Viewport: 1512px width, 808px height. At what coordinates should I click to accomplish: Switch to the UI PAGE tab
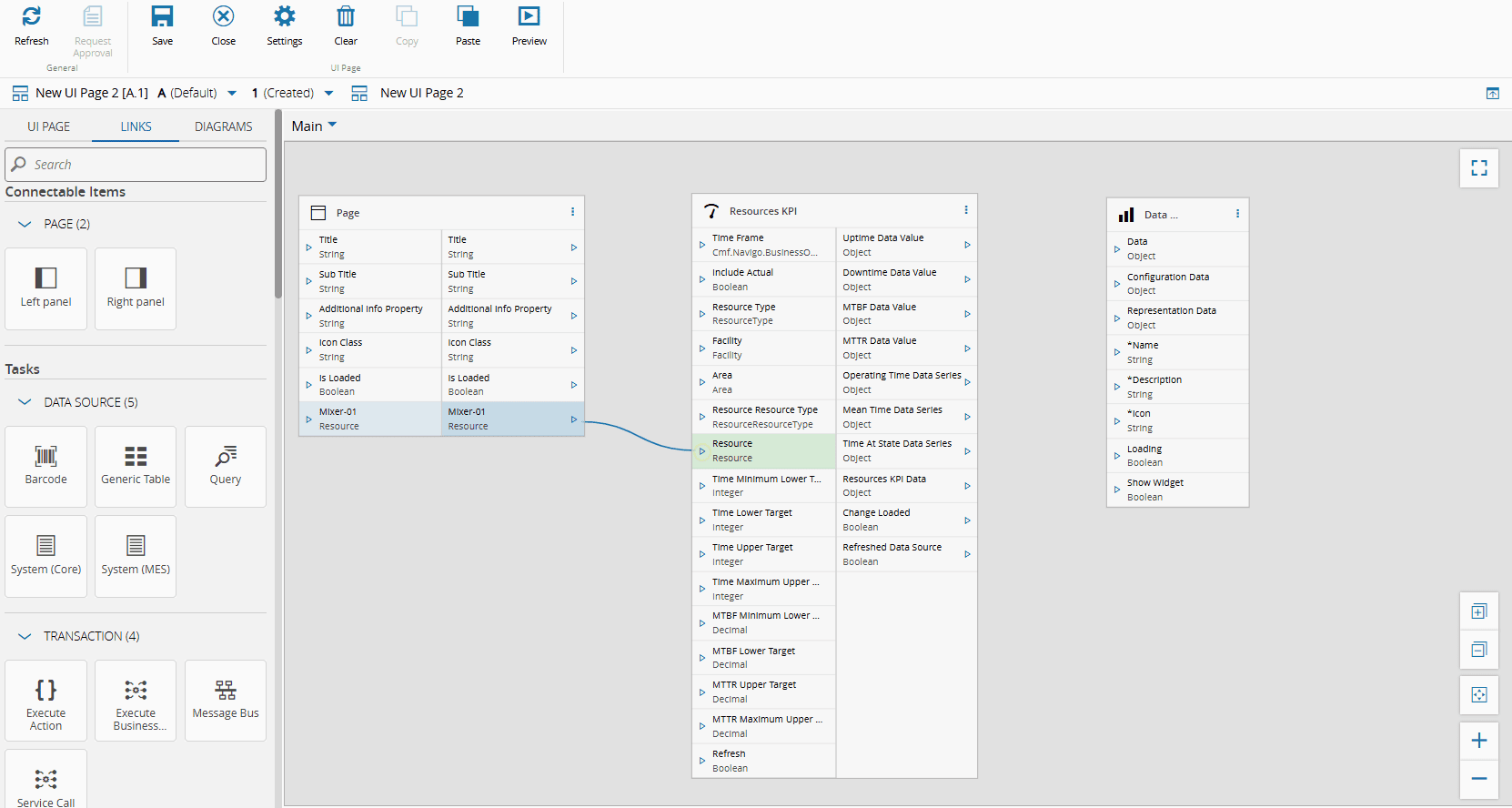coord(48,126)
